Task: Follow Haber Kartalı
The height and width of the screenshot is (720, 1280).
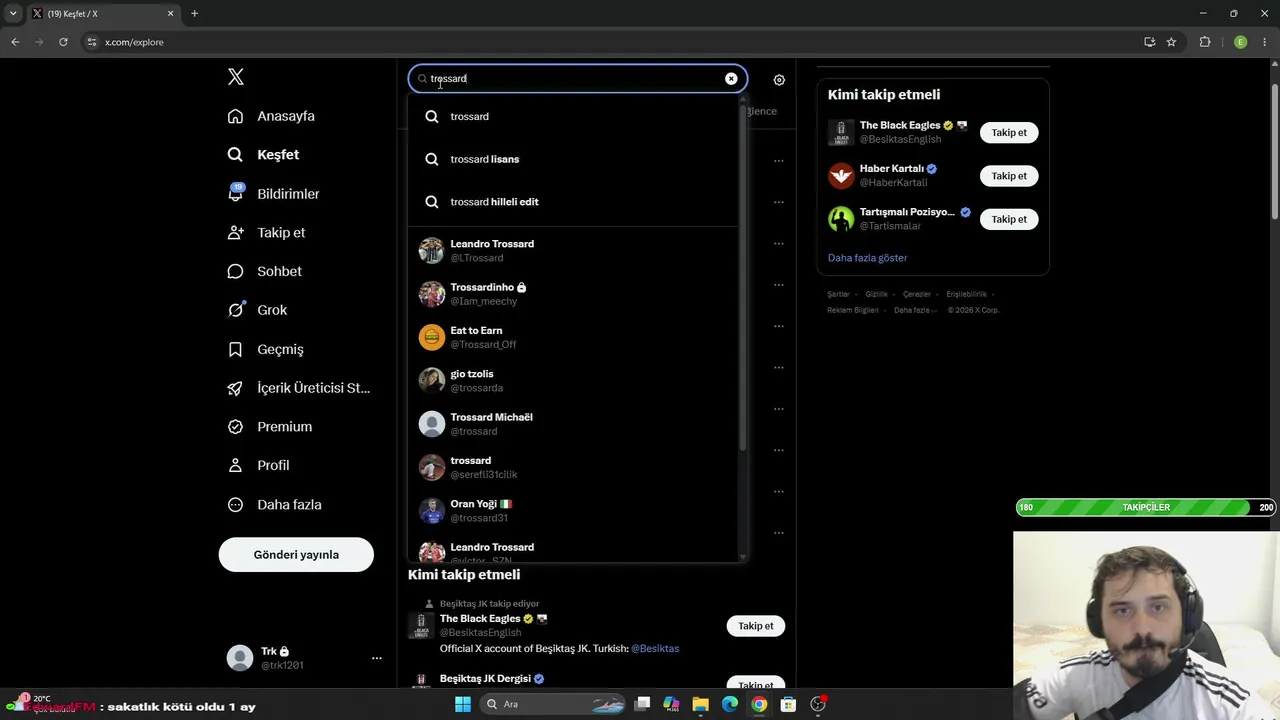Action: pos(1009,176)
